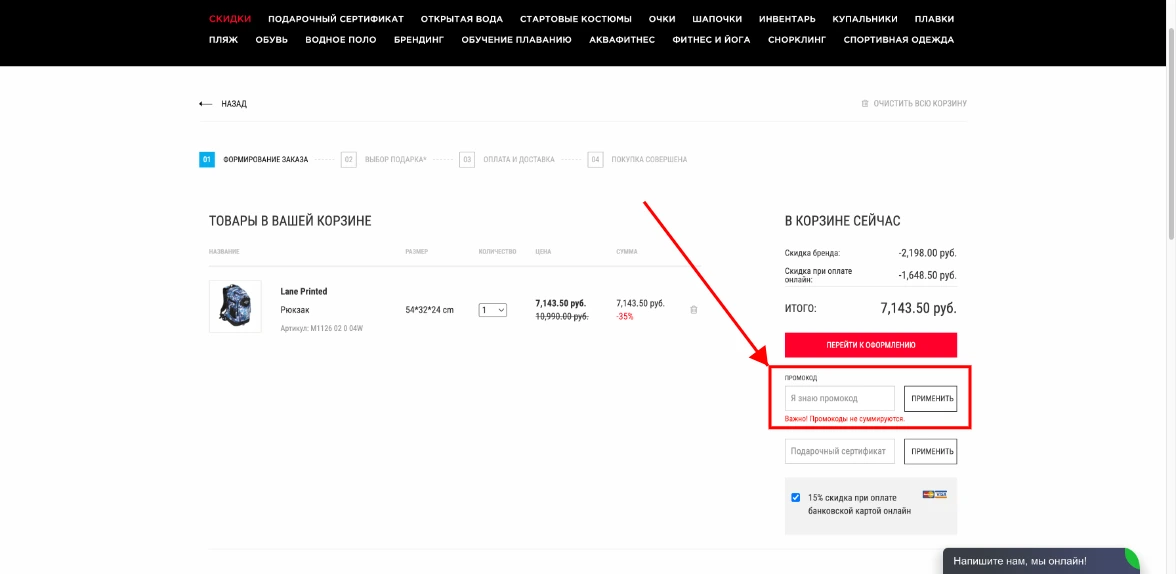Screen dimensions: 1176x574
Task: Click the step 03 payment and delivery box
Action: 467,159
